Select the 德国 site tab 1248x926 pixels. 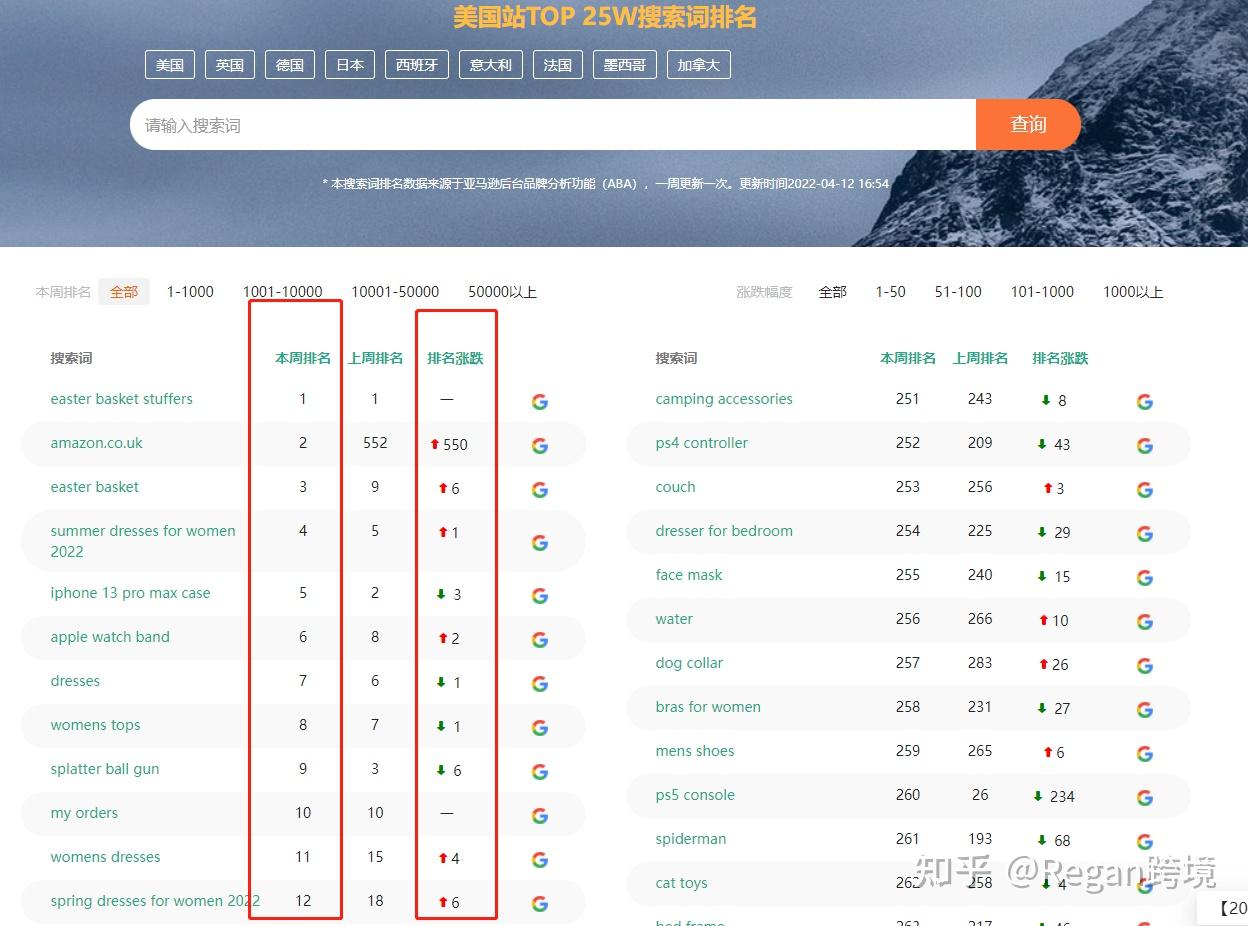(290, 65)
